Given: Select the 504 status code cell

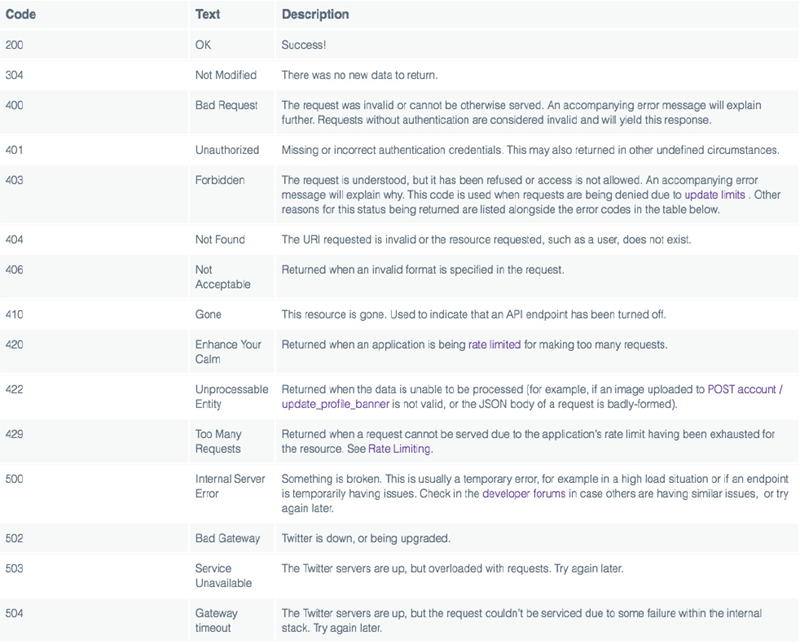Looking at the screenshot, I should click(x=15, y=612).
